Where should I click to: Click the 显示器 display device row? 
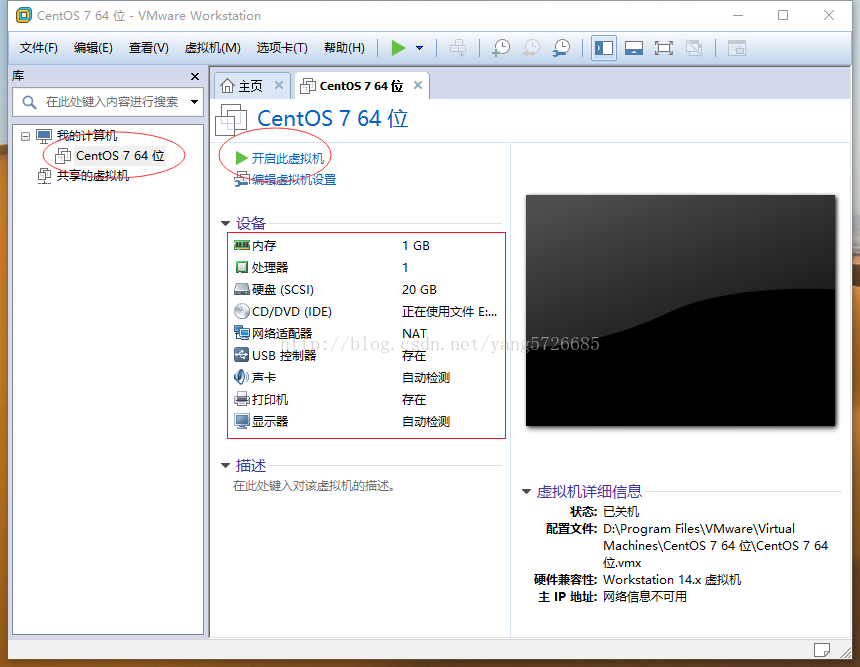366,421
